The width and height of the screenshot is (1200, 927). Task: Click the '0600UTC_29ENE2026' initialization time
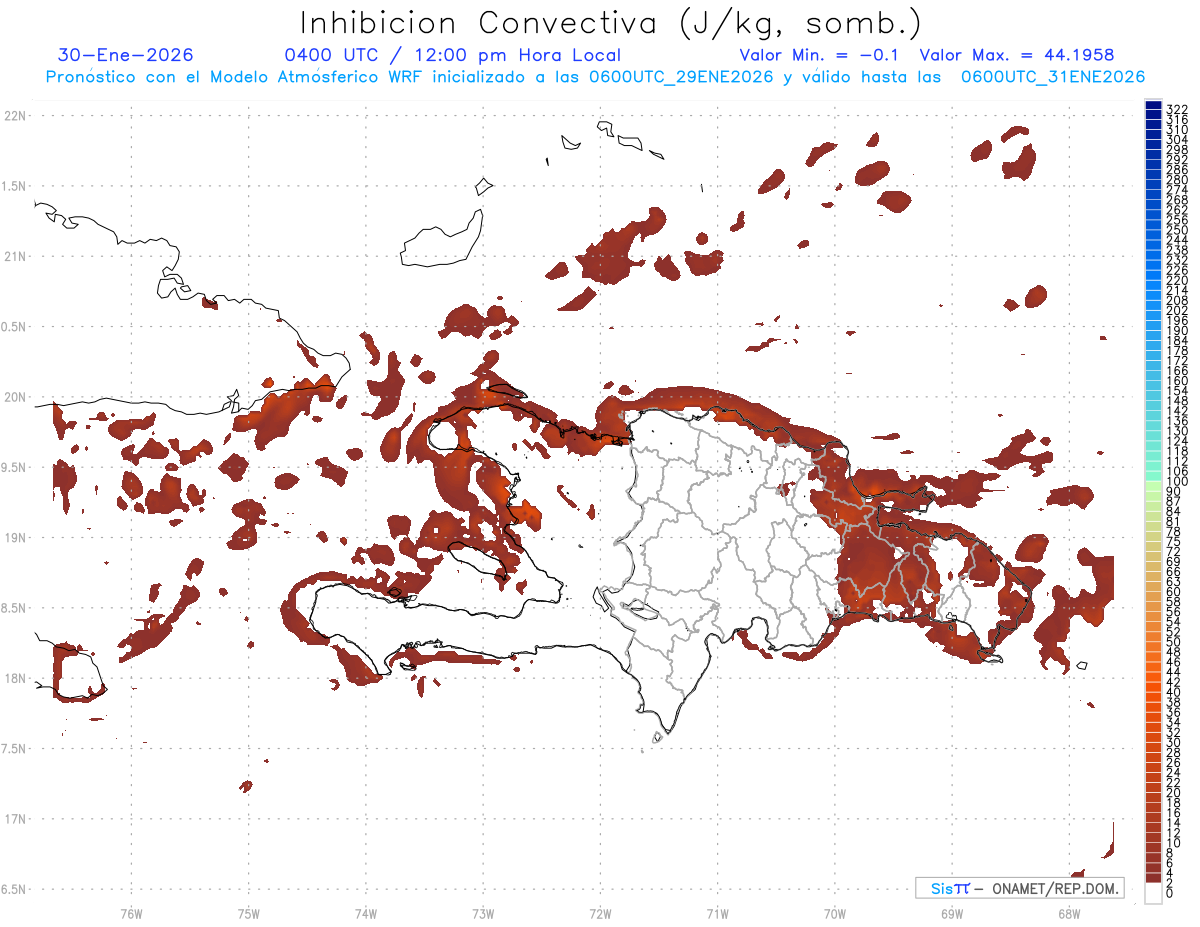click(681, 77)
